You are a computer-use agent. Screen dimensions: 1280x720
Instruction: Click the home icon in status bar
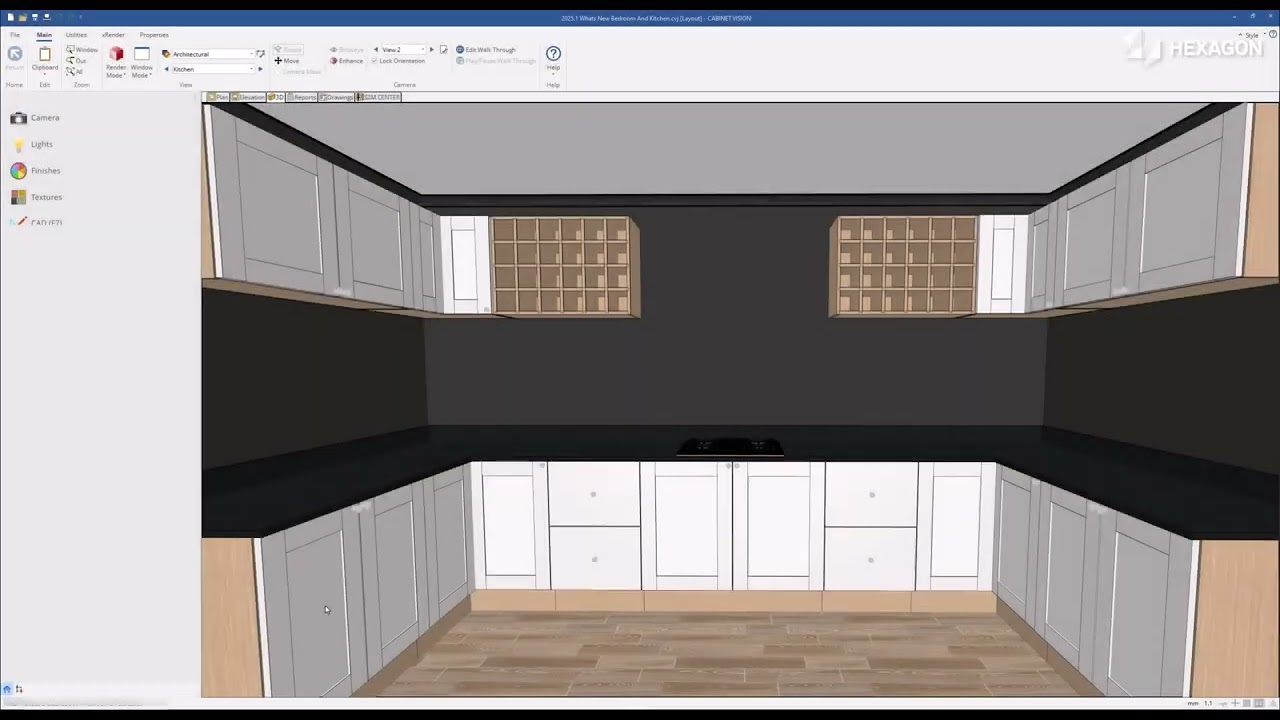tap(7, 689)
